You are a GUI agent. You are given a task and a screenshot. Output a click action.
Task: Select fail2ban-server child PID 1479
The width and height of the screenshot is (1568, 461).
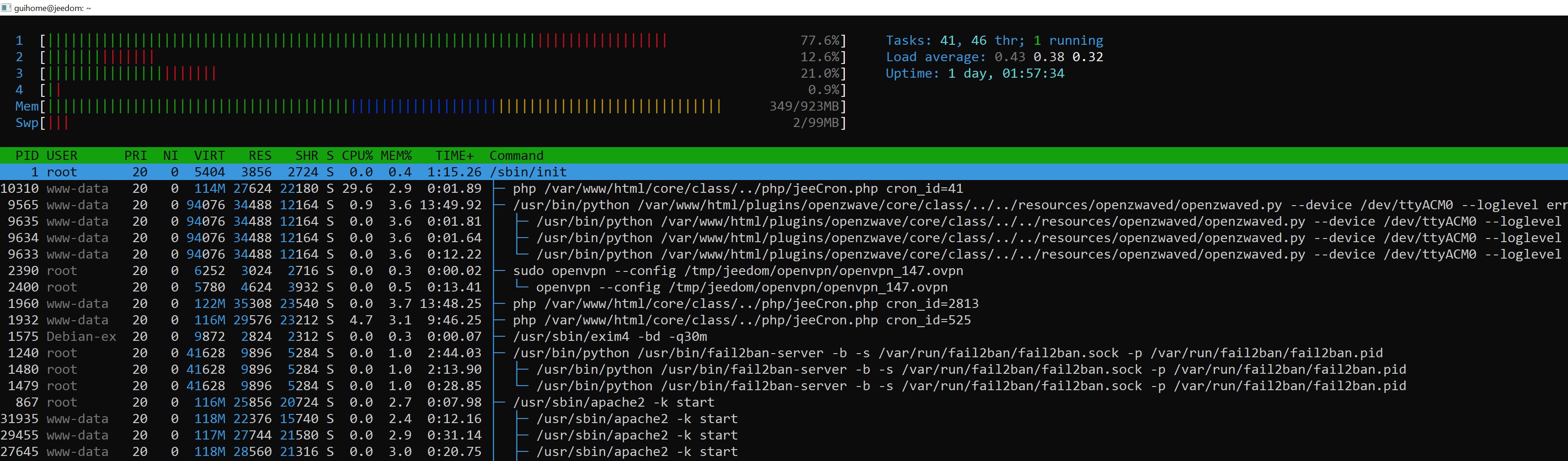[x=784, y=386]
